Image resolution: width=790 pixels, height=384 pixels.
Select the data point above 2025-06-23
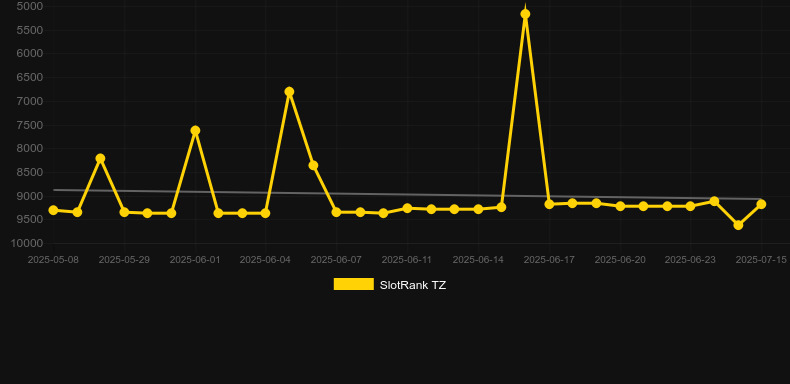click(690, 206)
